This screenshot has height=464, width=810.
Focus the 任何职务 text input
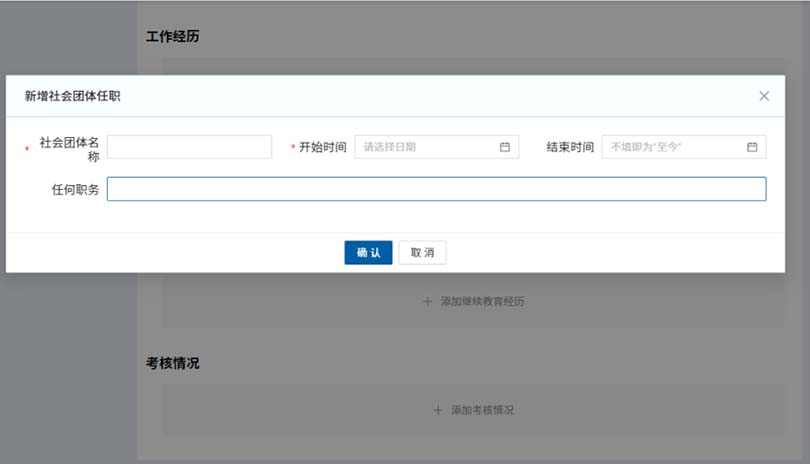[x=436, y=189]
